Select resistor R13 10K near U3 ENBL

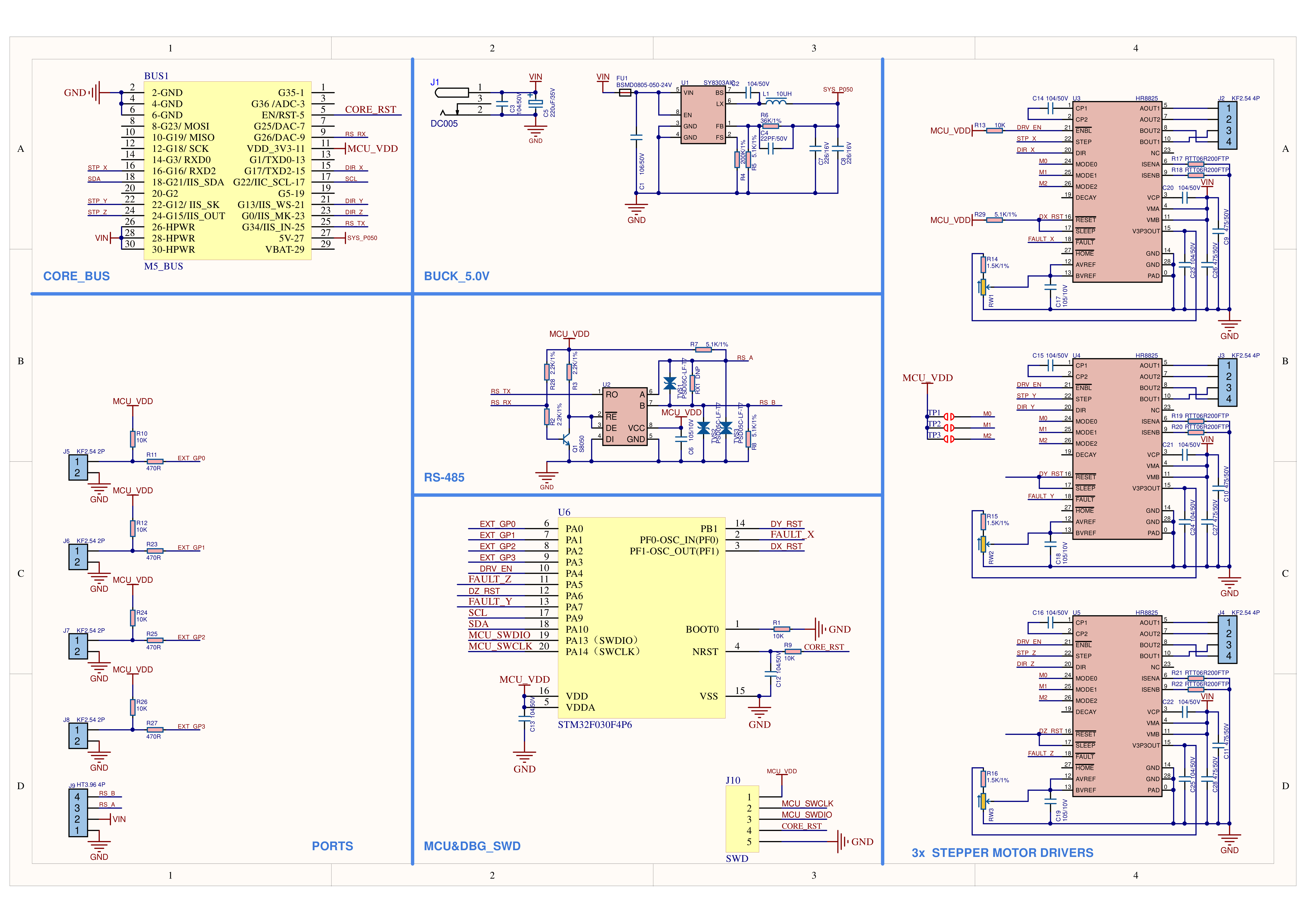[994, 130]
